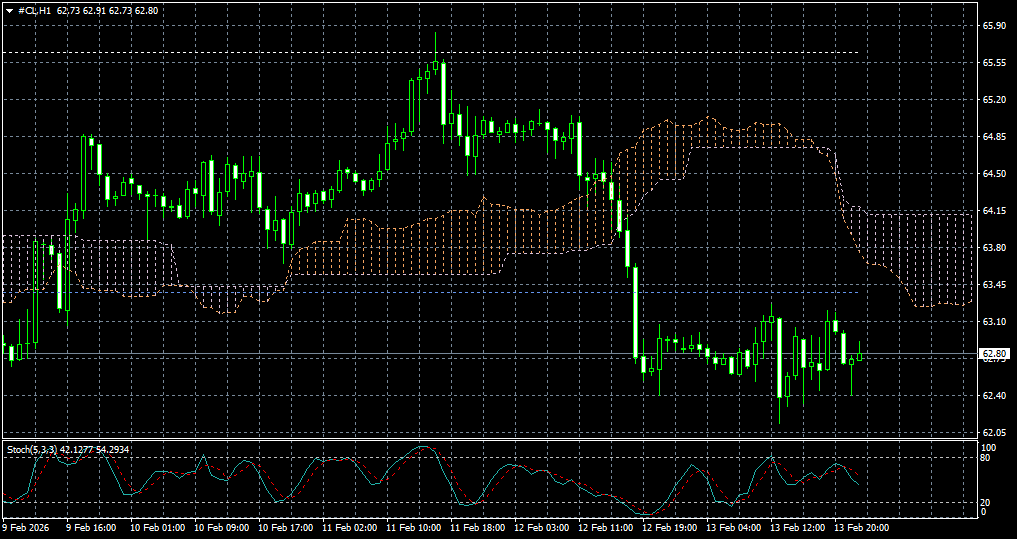Click the 13 Feb 12:00 time label
Screen dimensions: 1017x539
coord(798,528)
